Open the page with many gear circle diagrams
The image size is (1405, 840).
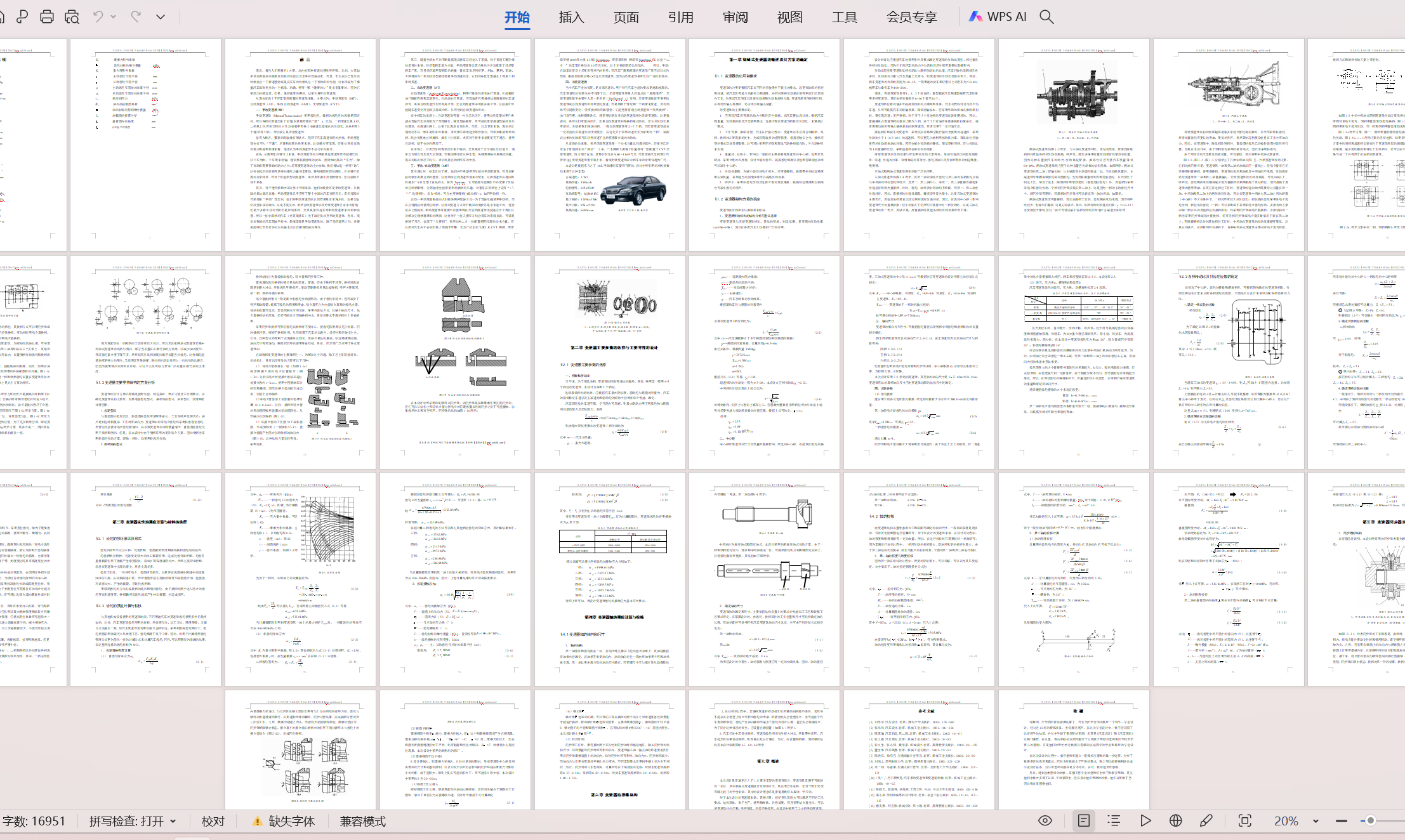[x=145, y=362]
